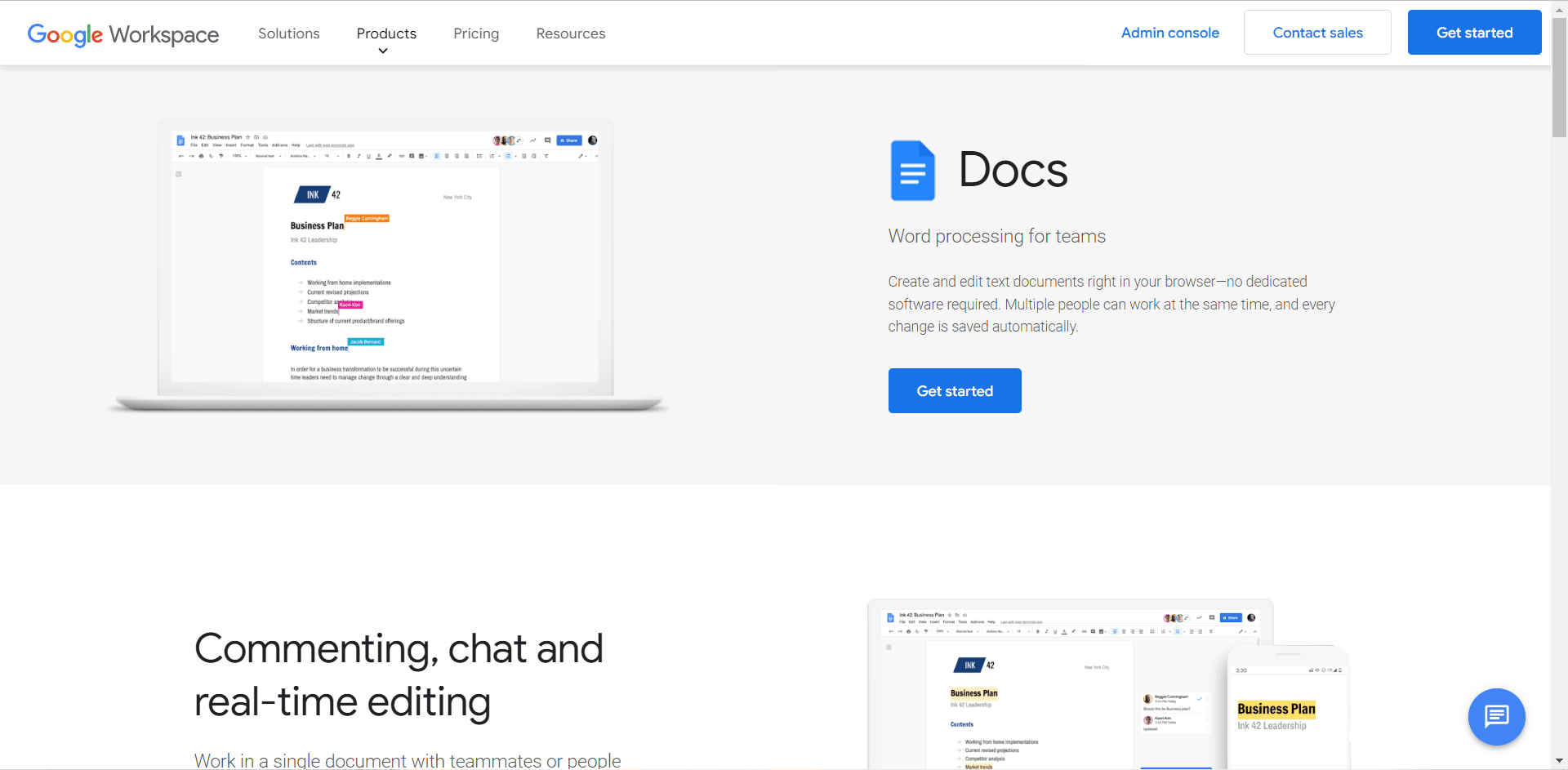1568x770 pixels.
Task: Open the chat support bubble icon
Action: (1496, 717)
